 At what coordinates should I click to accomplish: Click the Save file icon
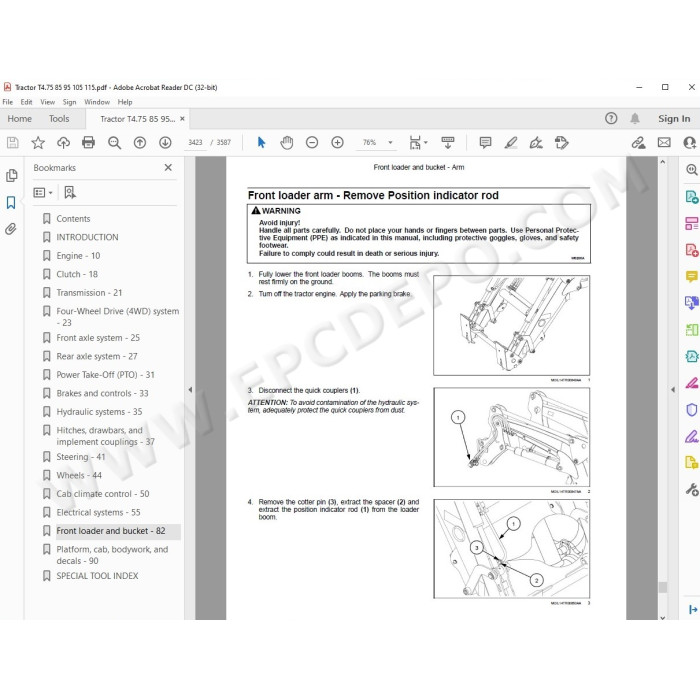coord(12,142)
